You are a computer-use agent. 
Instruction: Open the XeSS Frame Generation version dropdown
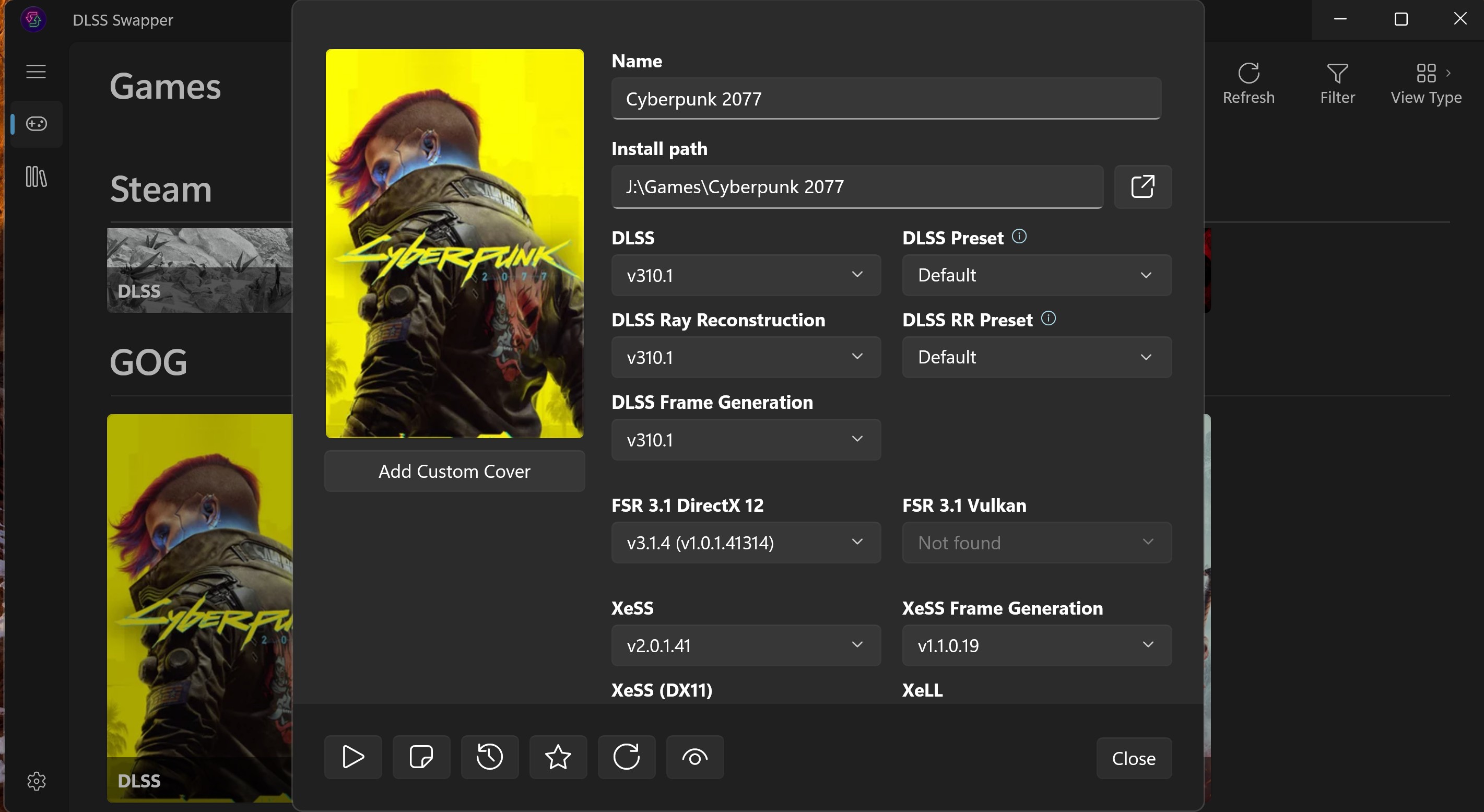[1037, 645]
